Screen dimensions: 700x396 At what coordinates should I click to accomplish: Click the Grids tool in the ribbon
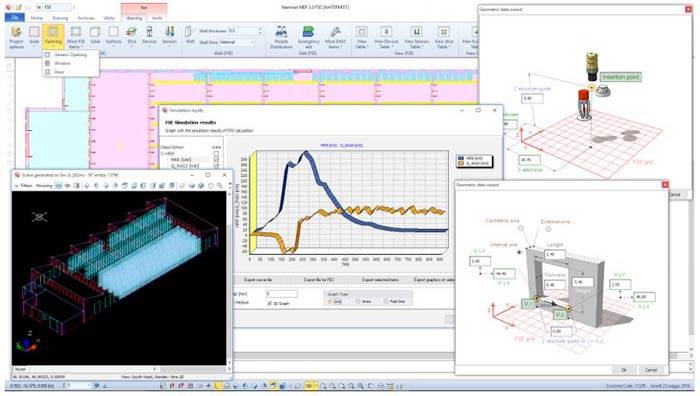pos(34,37)
